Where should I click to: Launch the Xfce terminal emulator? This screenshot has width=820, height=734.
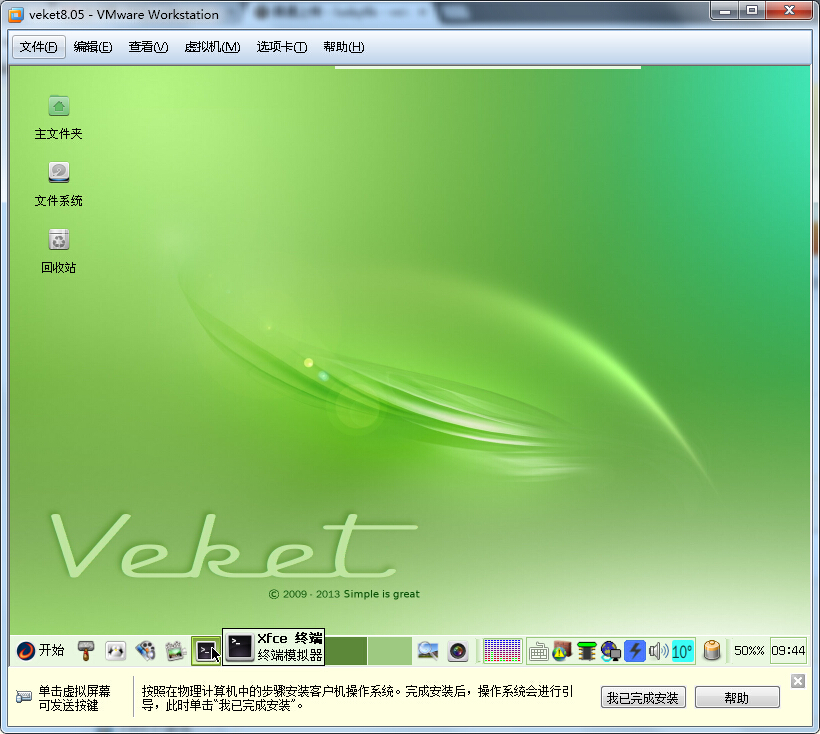point(206,651)
